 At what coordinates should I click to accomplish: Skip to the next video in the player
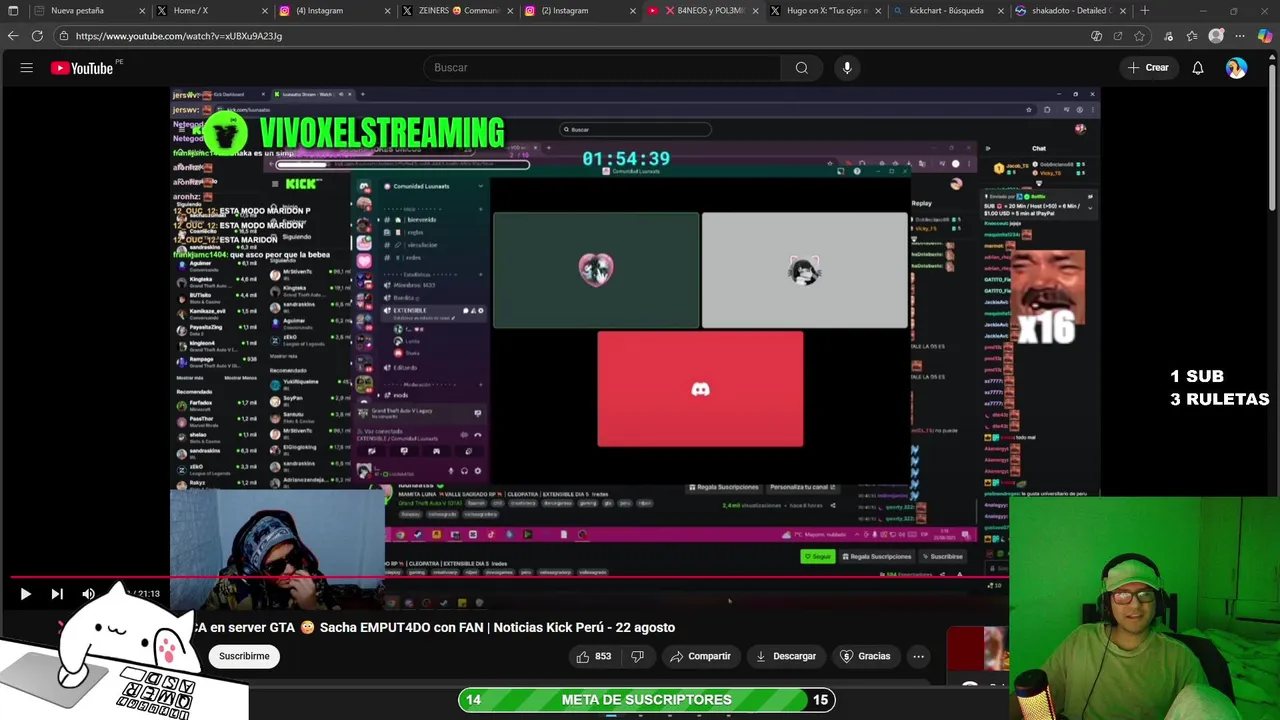(x=57, y=594)
